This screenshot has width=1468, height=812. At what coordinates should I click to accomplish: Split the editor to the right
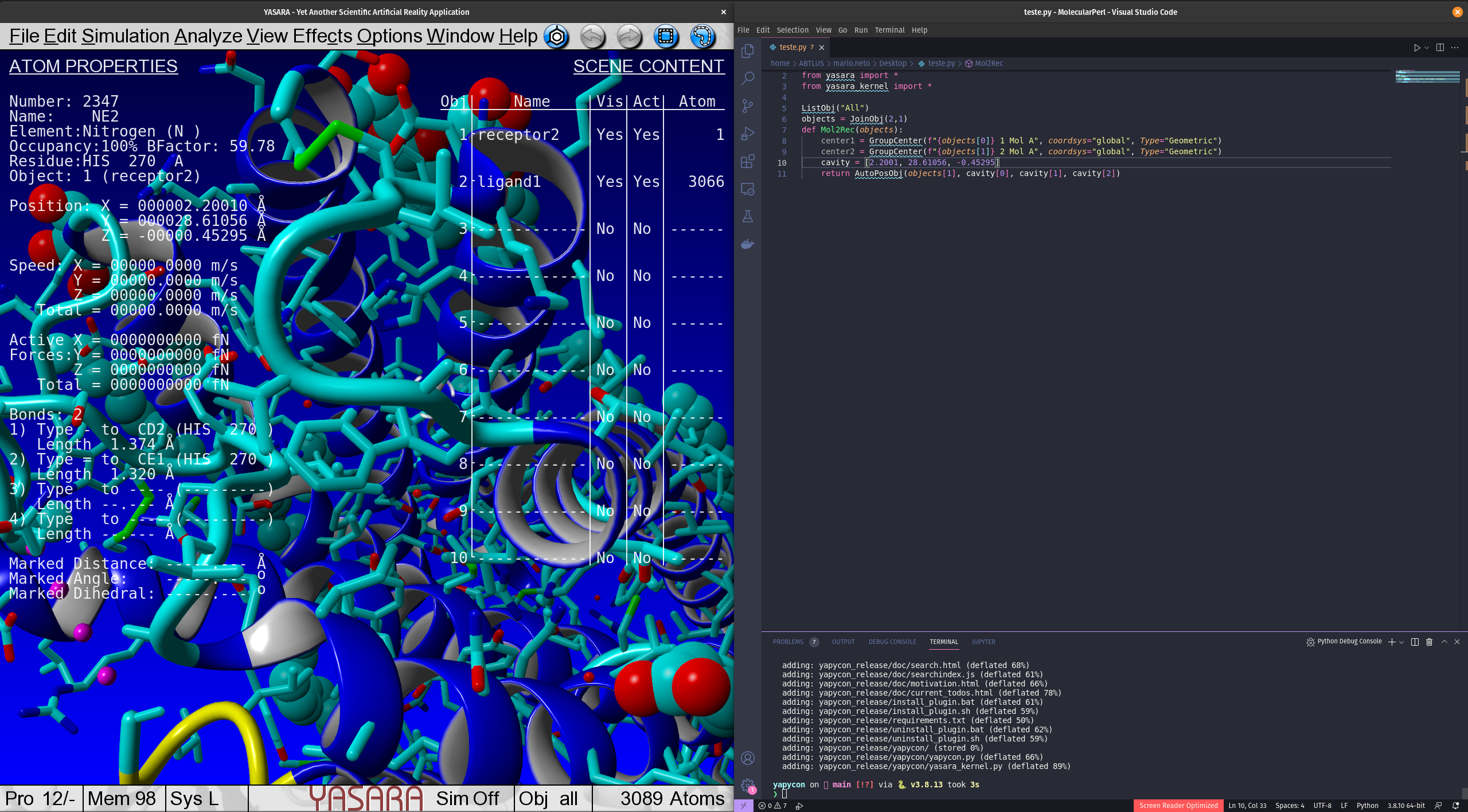tap(1440, 48)
